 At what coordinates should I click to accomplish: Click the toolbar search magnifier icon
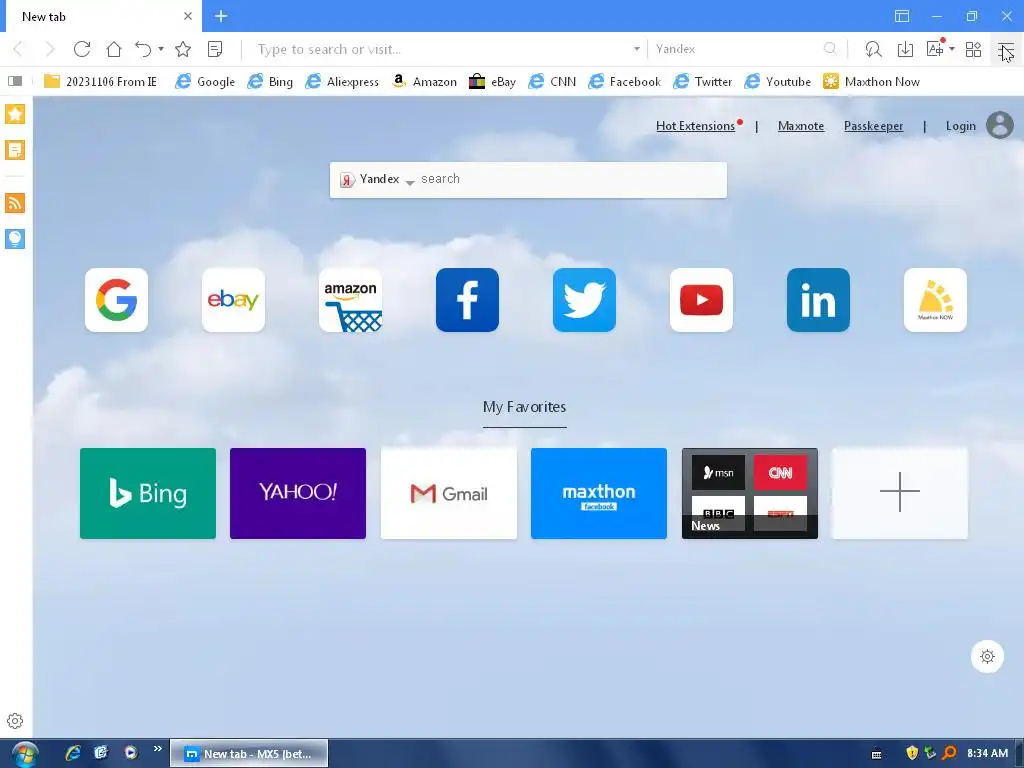coord(830,49)
